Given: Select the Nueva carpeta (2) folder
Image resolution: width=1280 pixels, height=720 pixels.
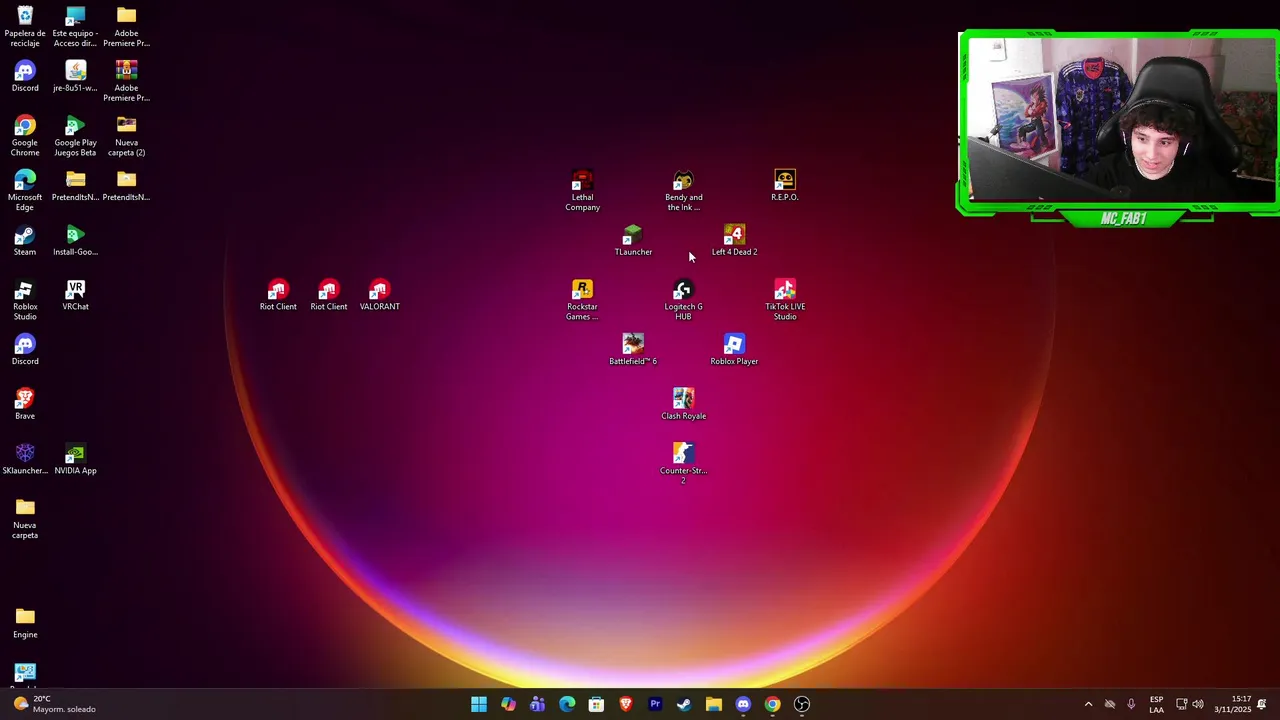Looking at the screenshot, I should click(x=126, y=136).
